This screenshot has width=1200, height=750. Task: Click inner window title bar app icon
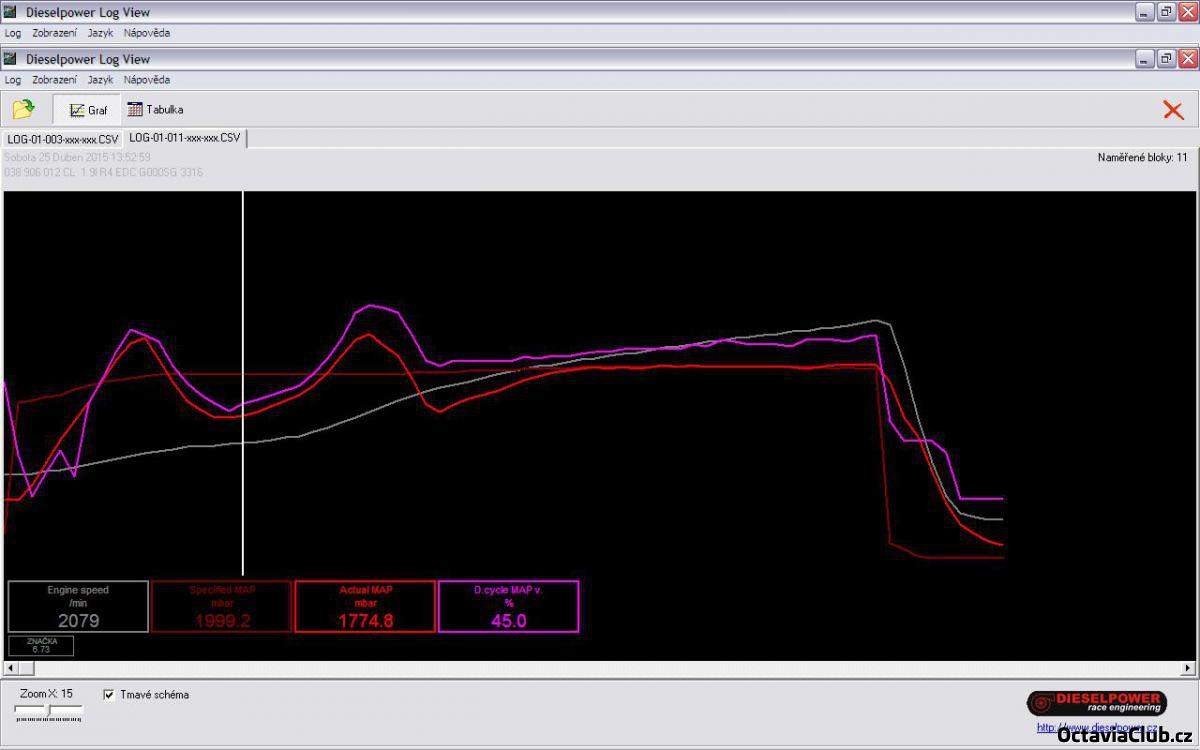coord(11,59)
